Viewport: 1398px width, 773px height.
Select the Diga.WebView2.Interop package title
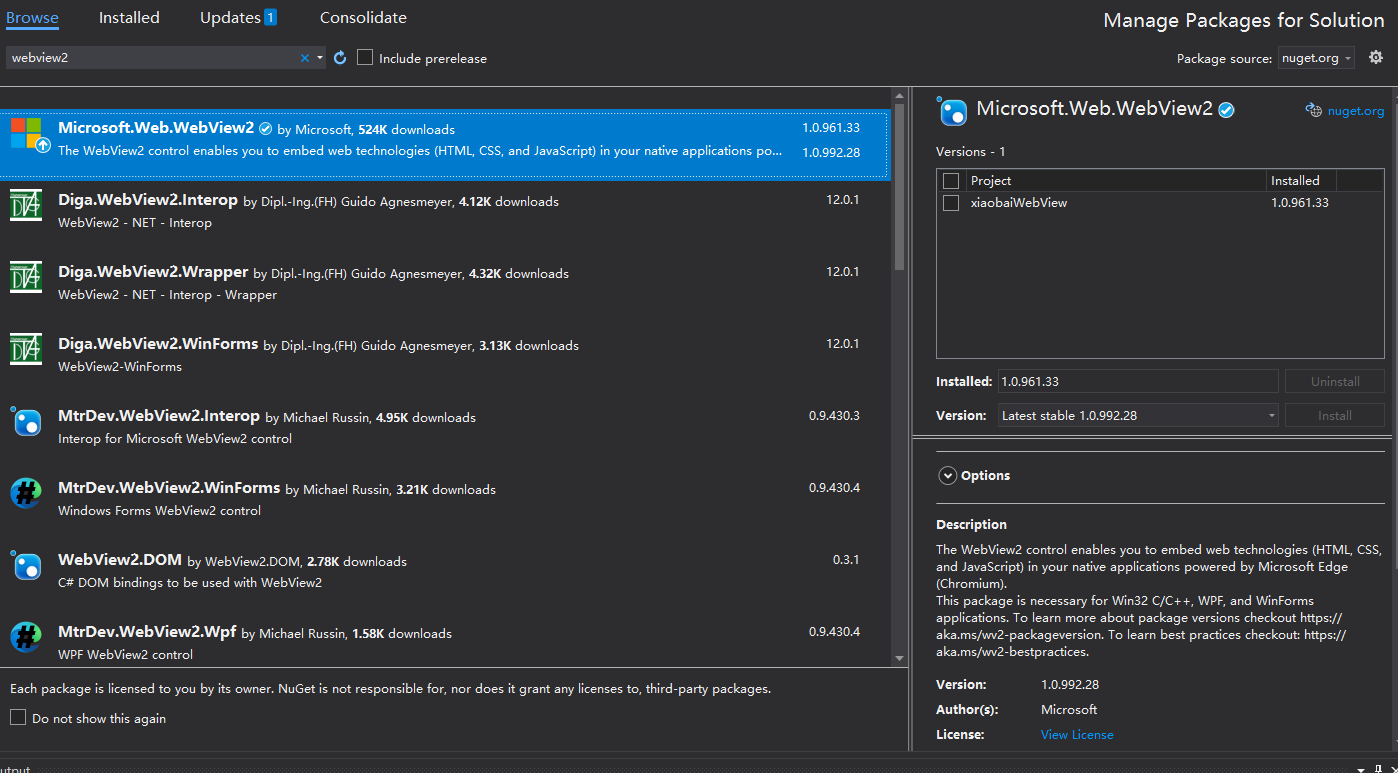coord(148,200)
